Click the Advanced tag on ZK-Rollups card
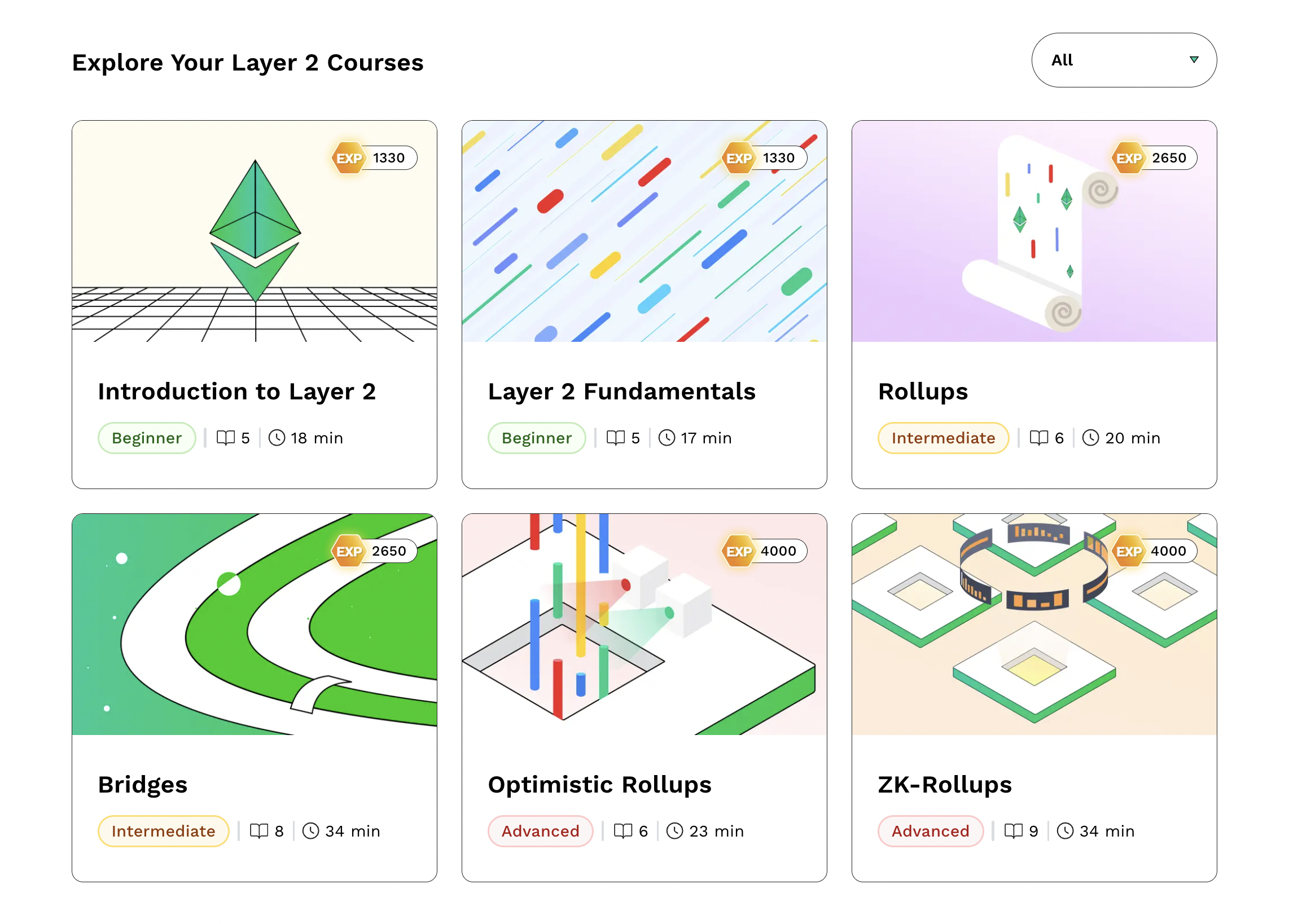Viewport: 1289px width, 924px height. coord(931,831)
